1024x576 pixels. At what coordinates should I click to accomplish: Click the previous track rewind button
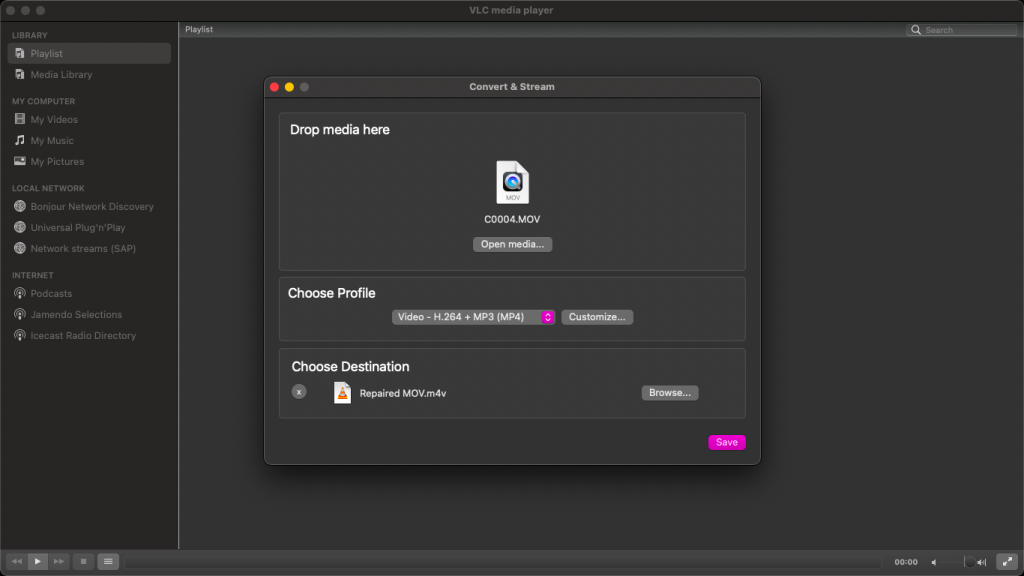16,562
